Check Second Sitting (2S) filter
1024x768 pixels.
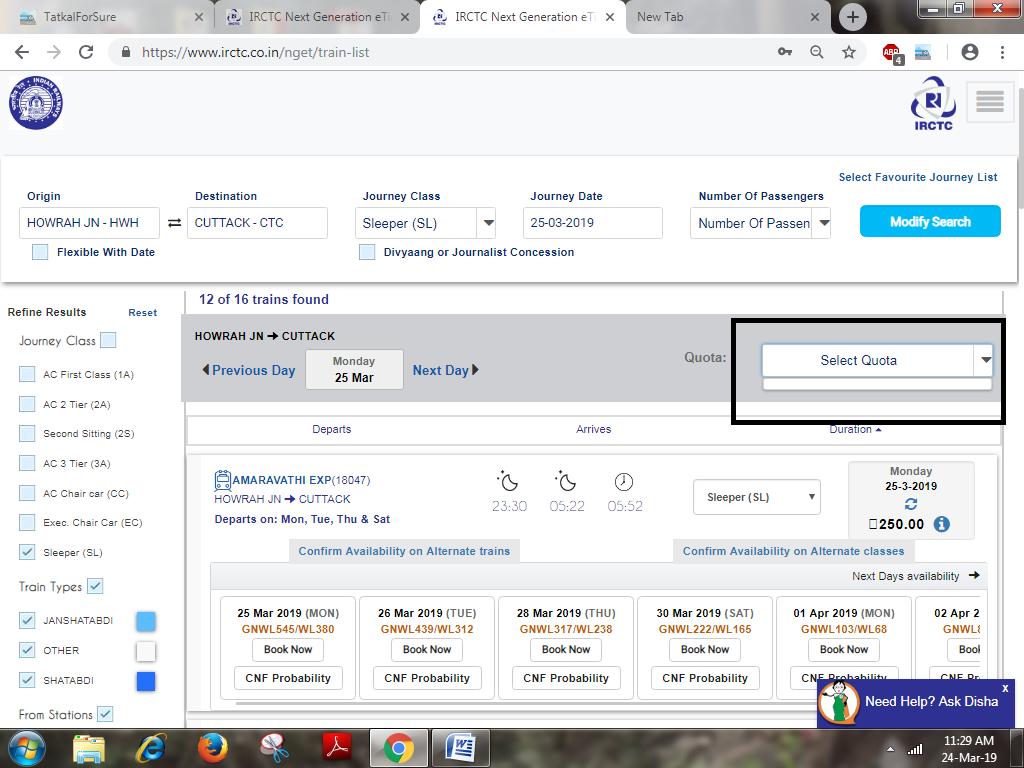click(27, 434)
